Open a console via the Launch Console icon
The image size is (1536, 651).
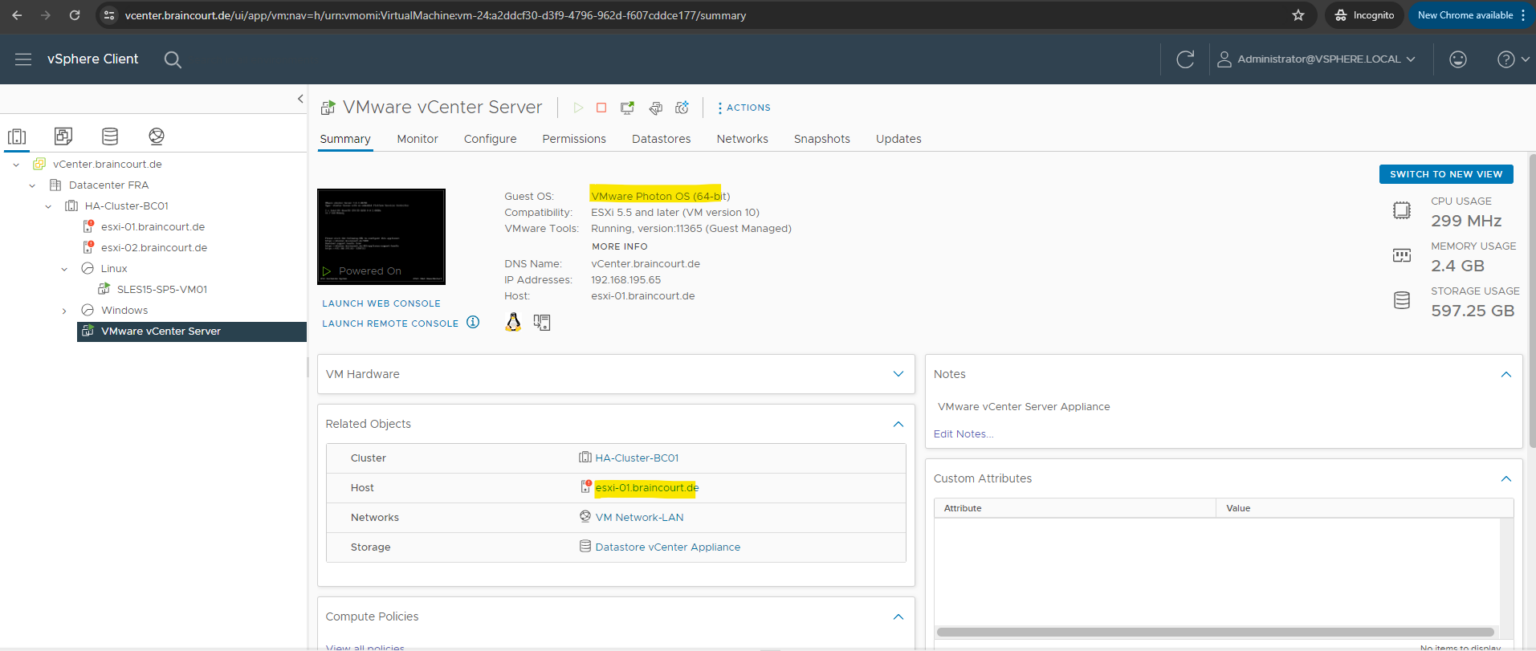pyautogui.click(x=627, y=107)
